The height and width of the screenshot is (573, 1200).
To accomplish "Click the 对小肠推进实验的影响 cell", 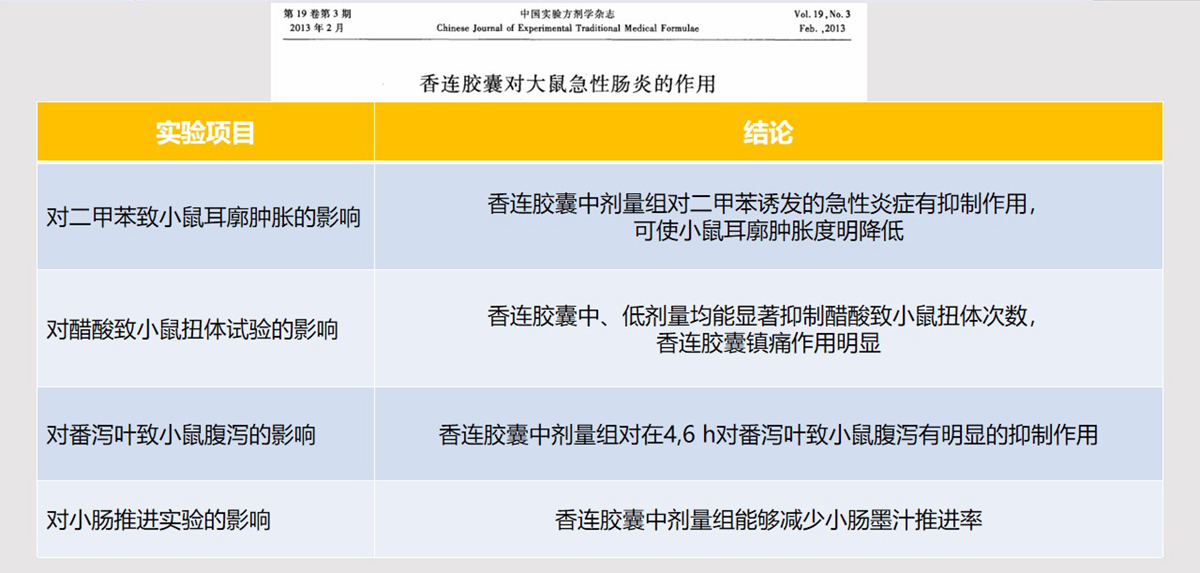I will click(x=158, y=520).
